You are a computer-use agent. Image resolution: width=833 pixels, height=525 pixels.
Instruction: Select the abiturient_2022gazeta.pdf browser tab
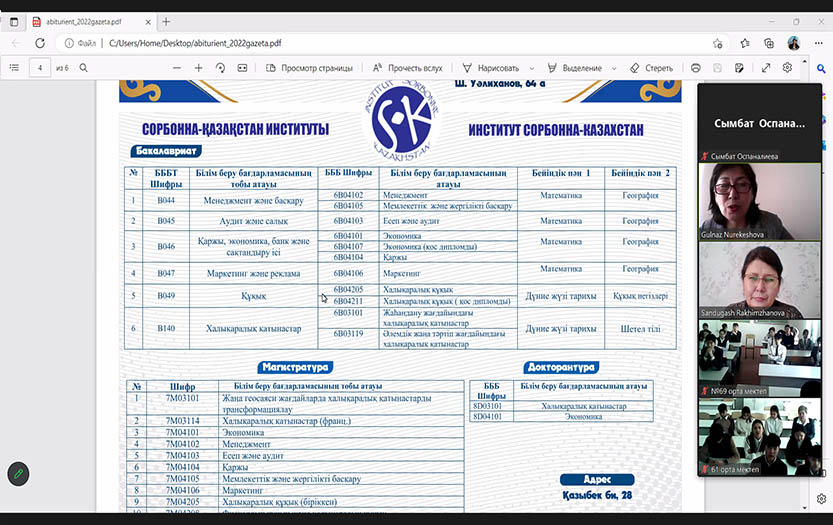(84, 21)
